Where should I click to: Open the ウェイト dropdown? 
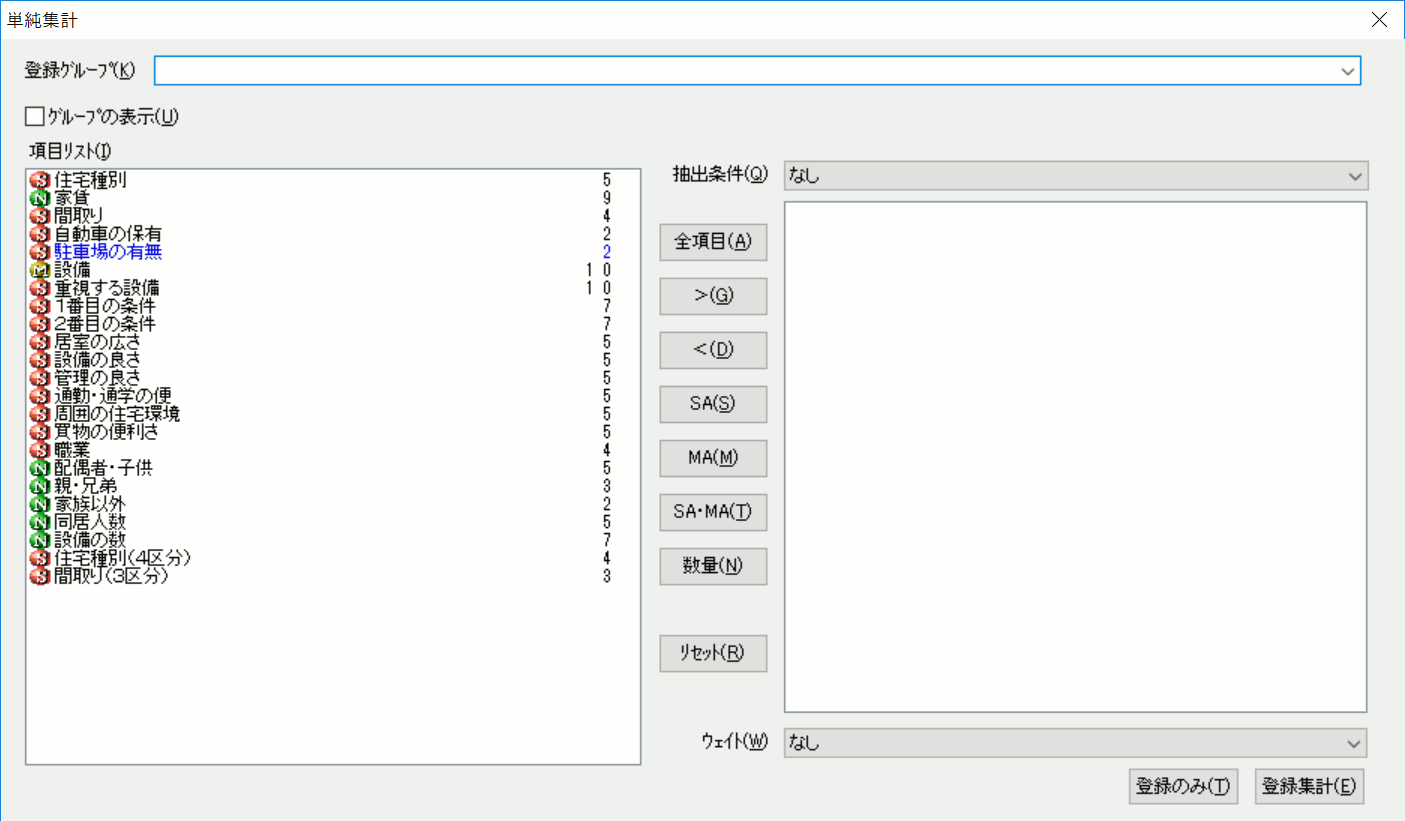click(1355, 743)
